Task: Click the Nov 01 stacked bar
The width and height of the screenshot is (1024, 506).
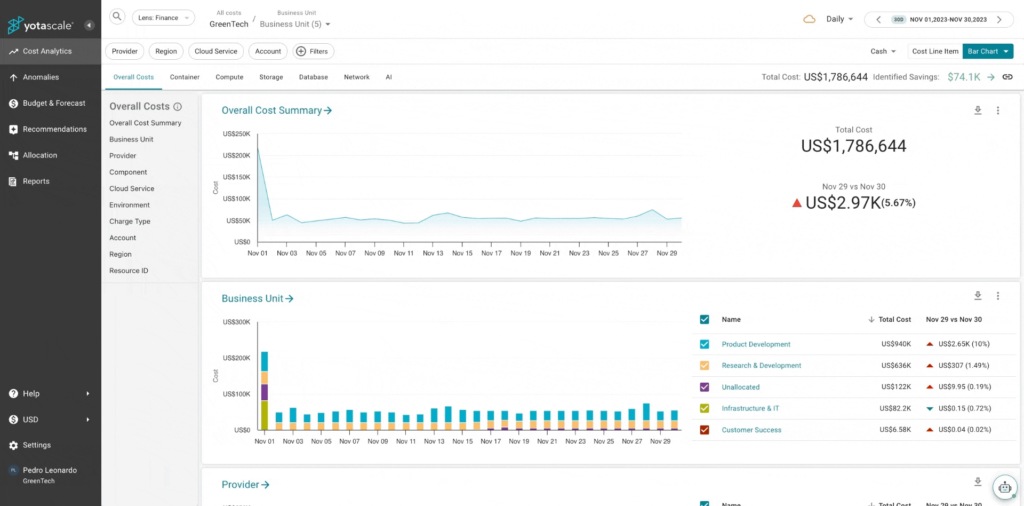Action: pyautogui.click(x=264, y=390)
